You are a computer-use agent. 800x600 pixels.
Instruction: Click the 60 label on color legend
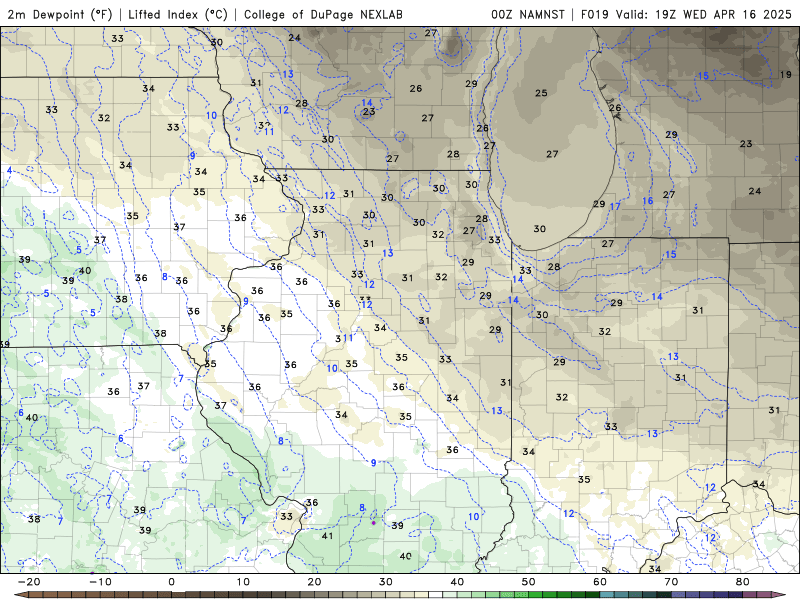600,582
